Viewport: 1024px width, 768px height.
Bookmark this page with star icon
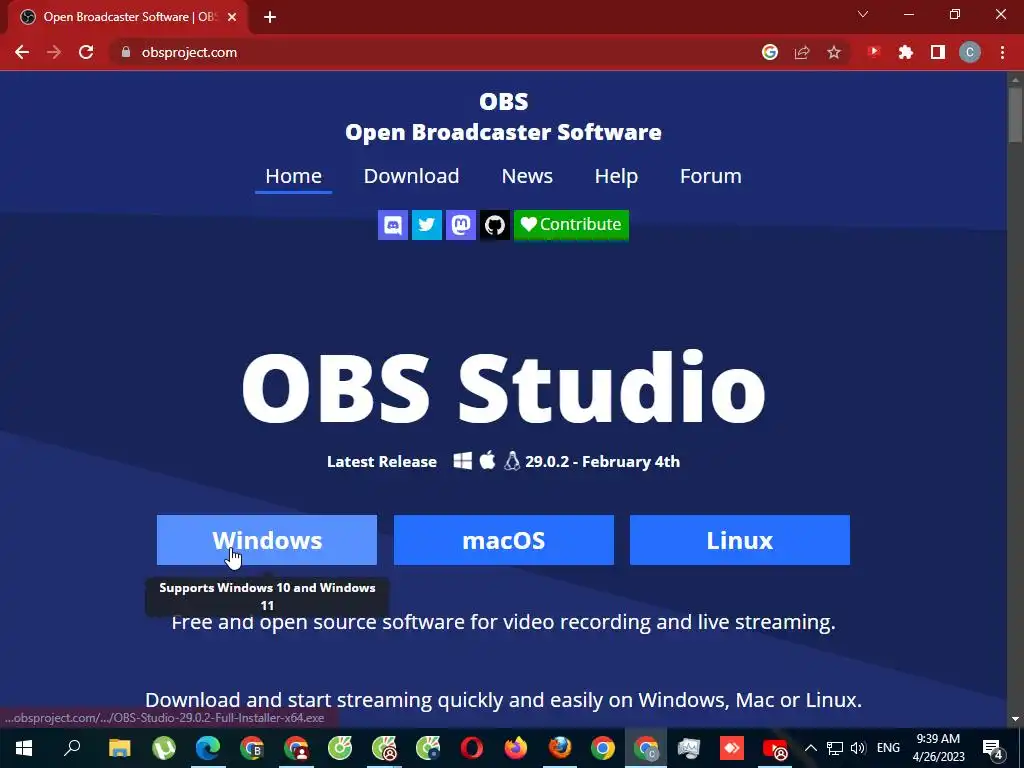(834, 52)
